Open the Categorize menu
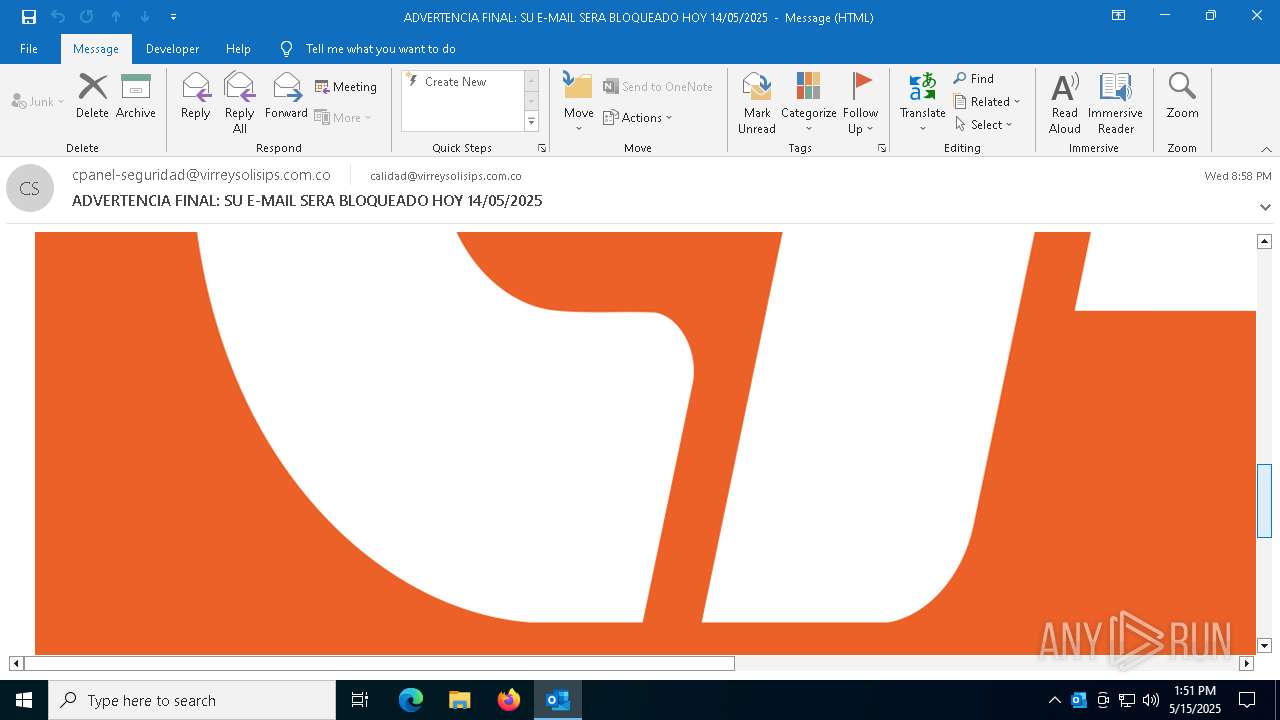This screenshot has width=1280, height=720. click(809, 102)
